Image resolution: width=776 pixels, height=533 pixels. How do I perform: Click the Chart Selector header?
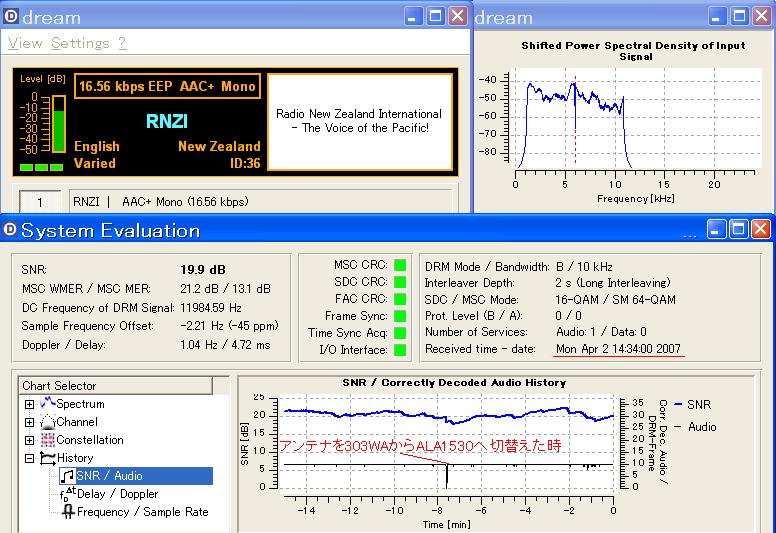(x=115, y=386)
